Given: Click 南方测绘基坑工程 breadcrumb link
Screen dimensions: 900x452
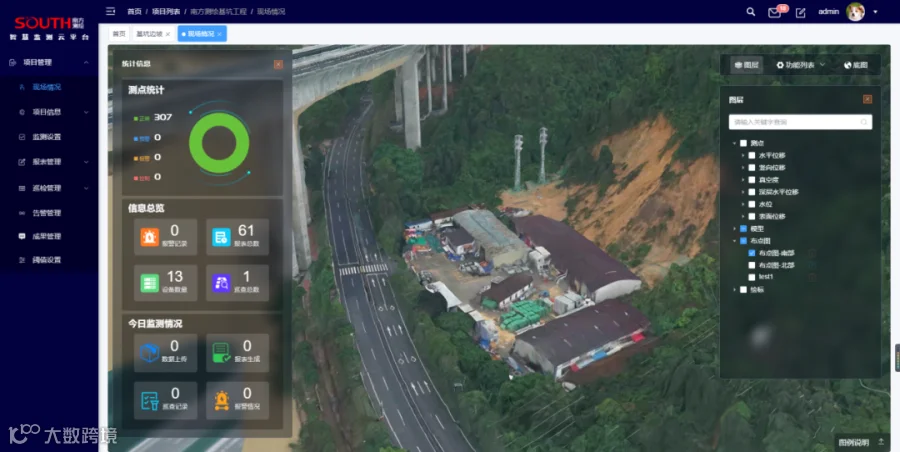Looking at the screenshot, I should (x=218, y=11).
